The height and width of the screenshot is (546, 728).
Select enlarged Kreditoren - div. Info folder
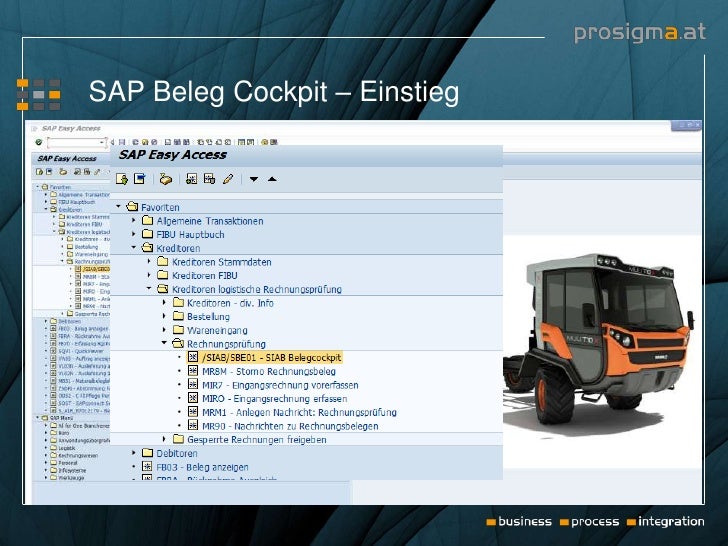tap(230, 303)
